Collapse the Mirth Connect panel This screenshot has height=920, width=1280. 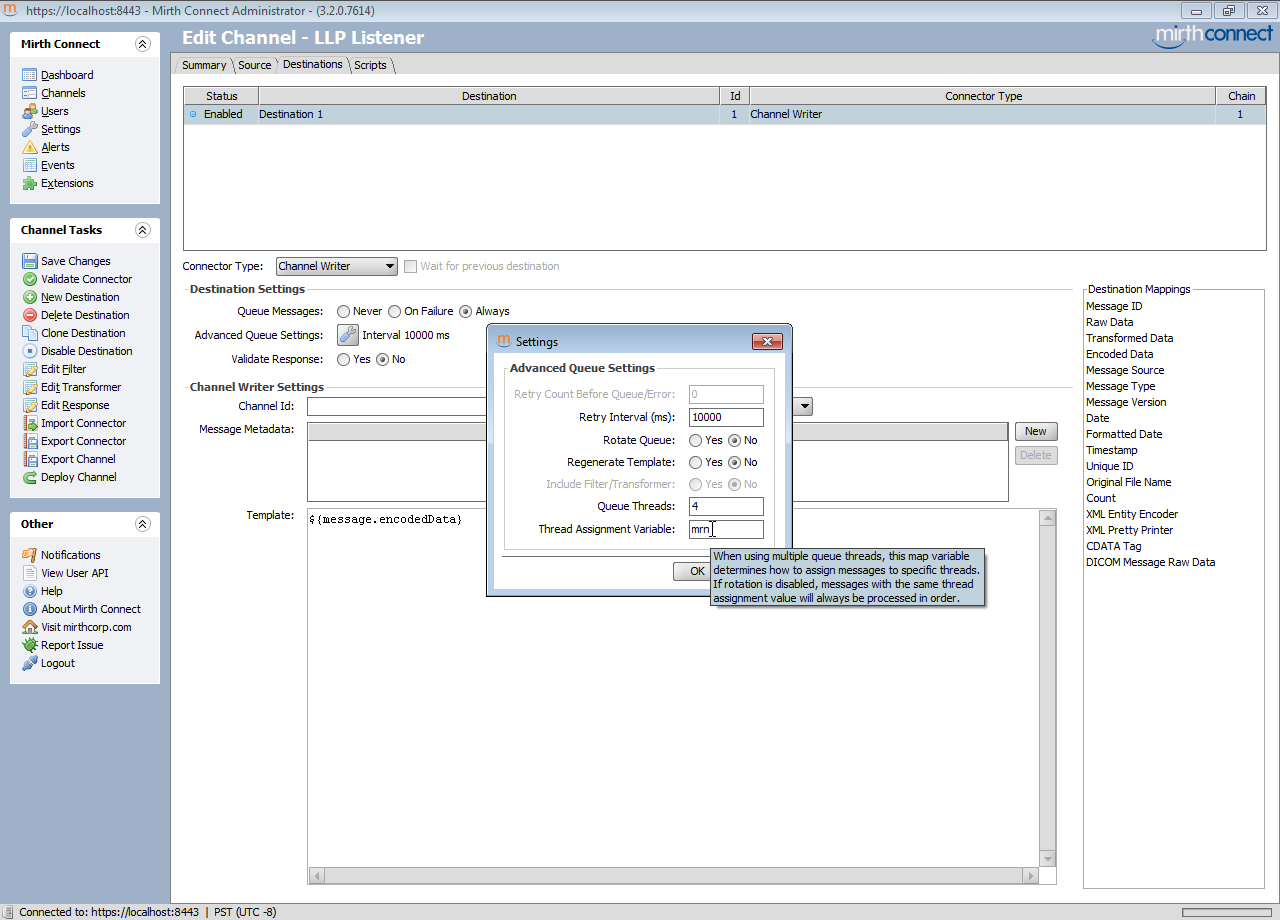pyautogui.click(x=142, y=44)
